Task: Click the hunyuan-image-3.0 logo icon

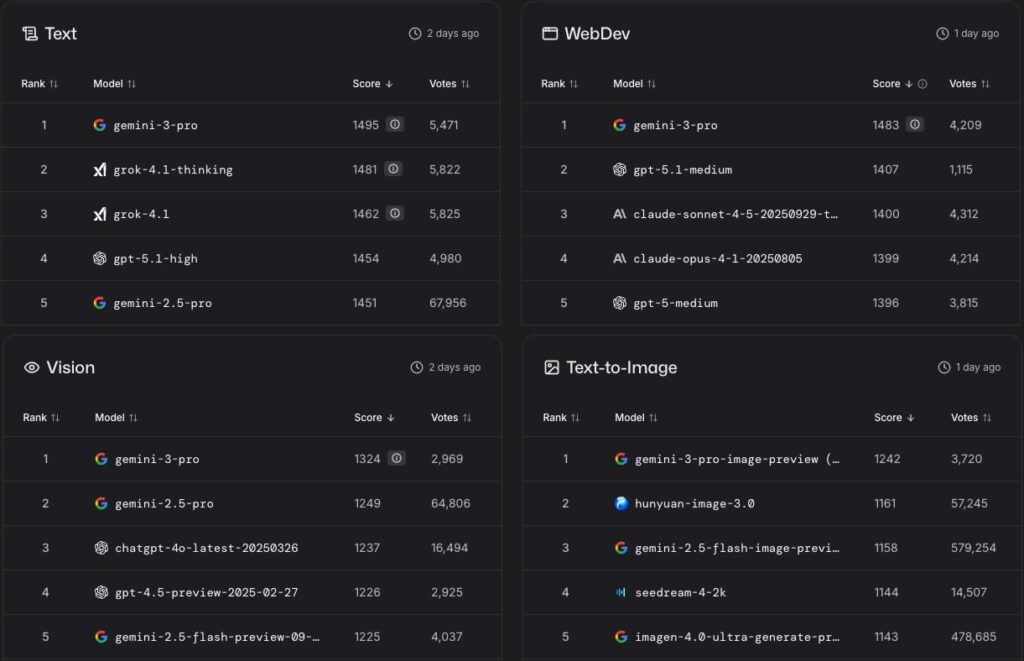Action: pos(621,504)
